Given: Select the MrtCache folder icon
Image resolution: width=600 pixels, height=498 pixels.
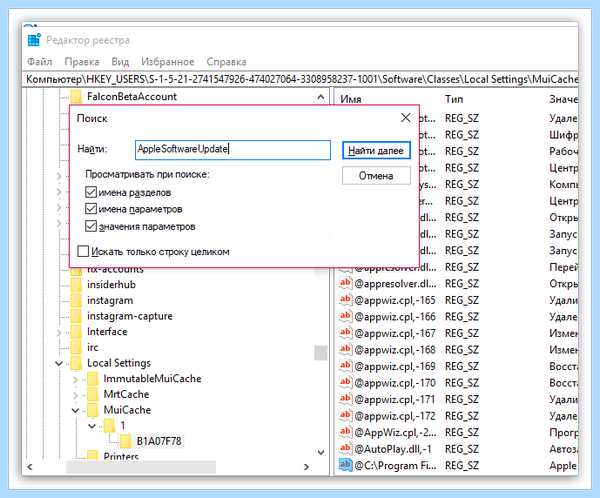Looking at the screenshot, I should click(x=93, y=395).
